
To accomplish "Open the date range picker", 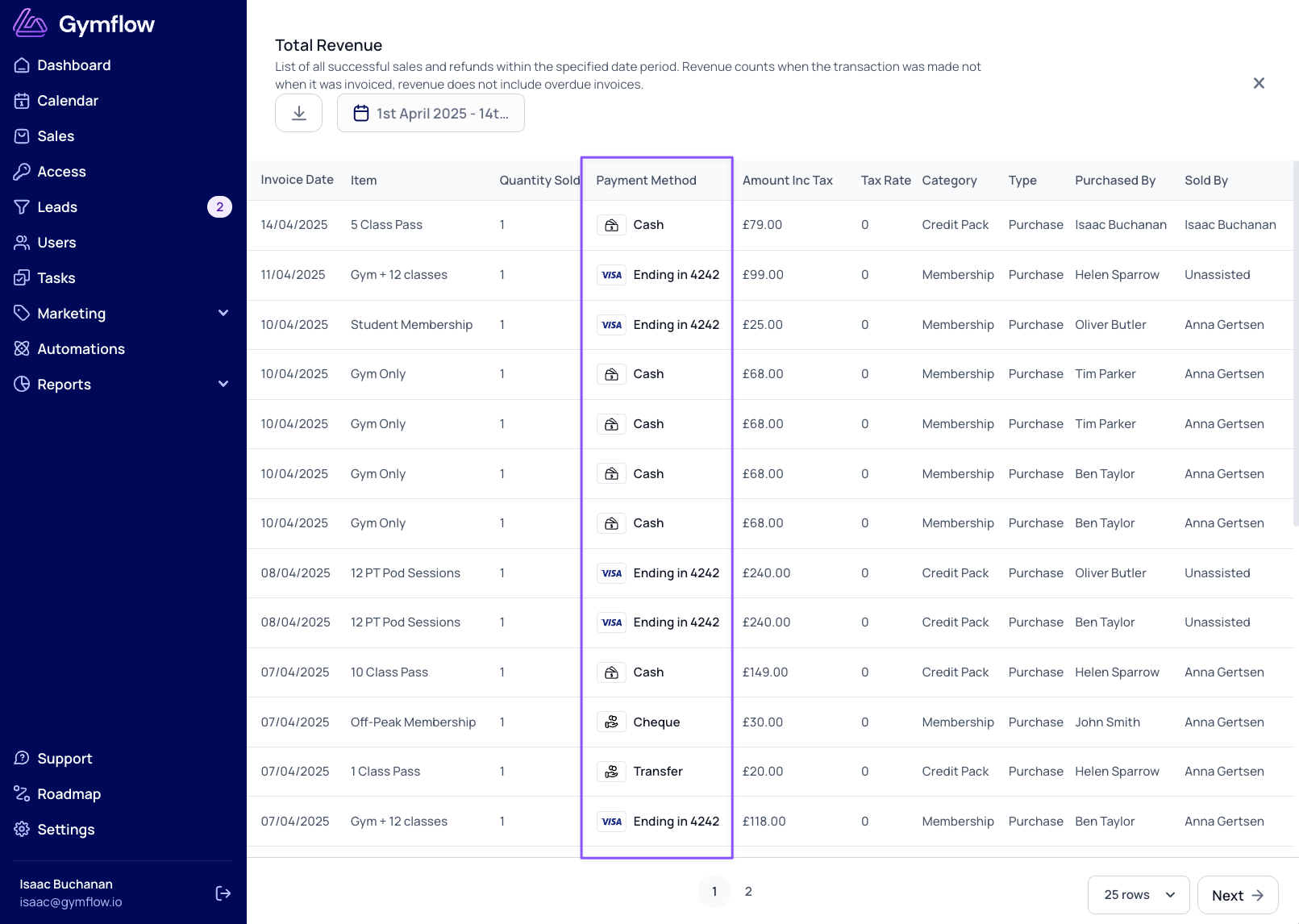I will (x=431, y=113).
